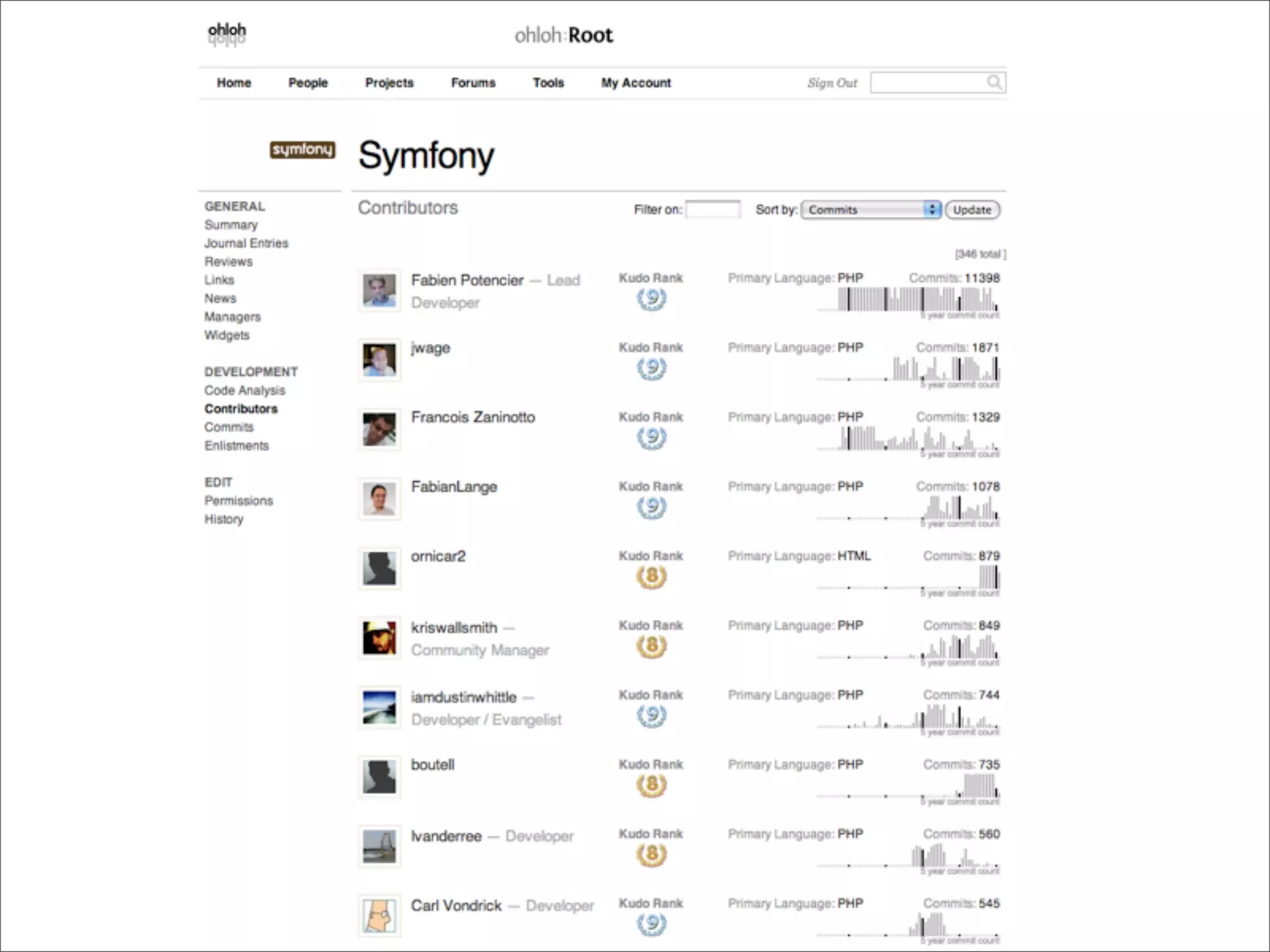Screen dimensions: 1270x952
Task: Click ornicar2's gold Kudo Rank 8 badge
Action: tap(651, 577)
